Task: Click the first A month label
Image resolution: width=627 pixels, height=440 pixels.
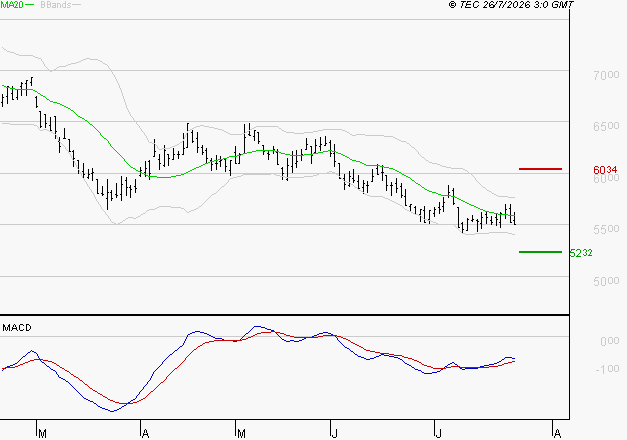Action: point(146,434)
